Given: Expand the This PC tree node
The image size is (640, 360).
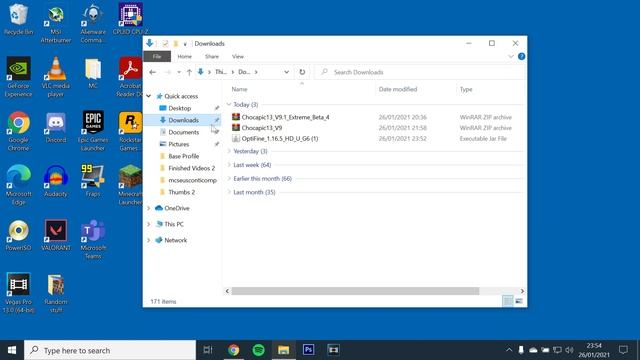Looking at the screenshot, I should pyautogui.click(x=149, y=224).
